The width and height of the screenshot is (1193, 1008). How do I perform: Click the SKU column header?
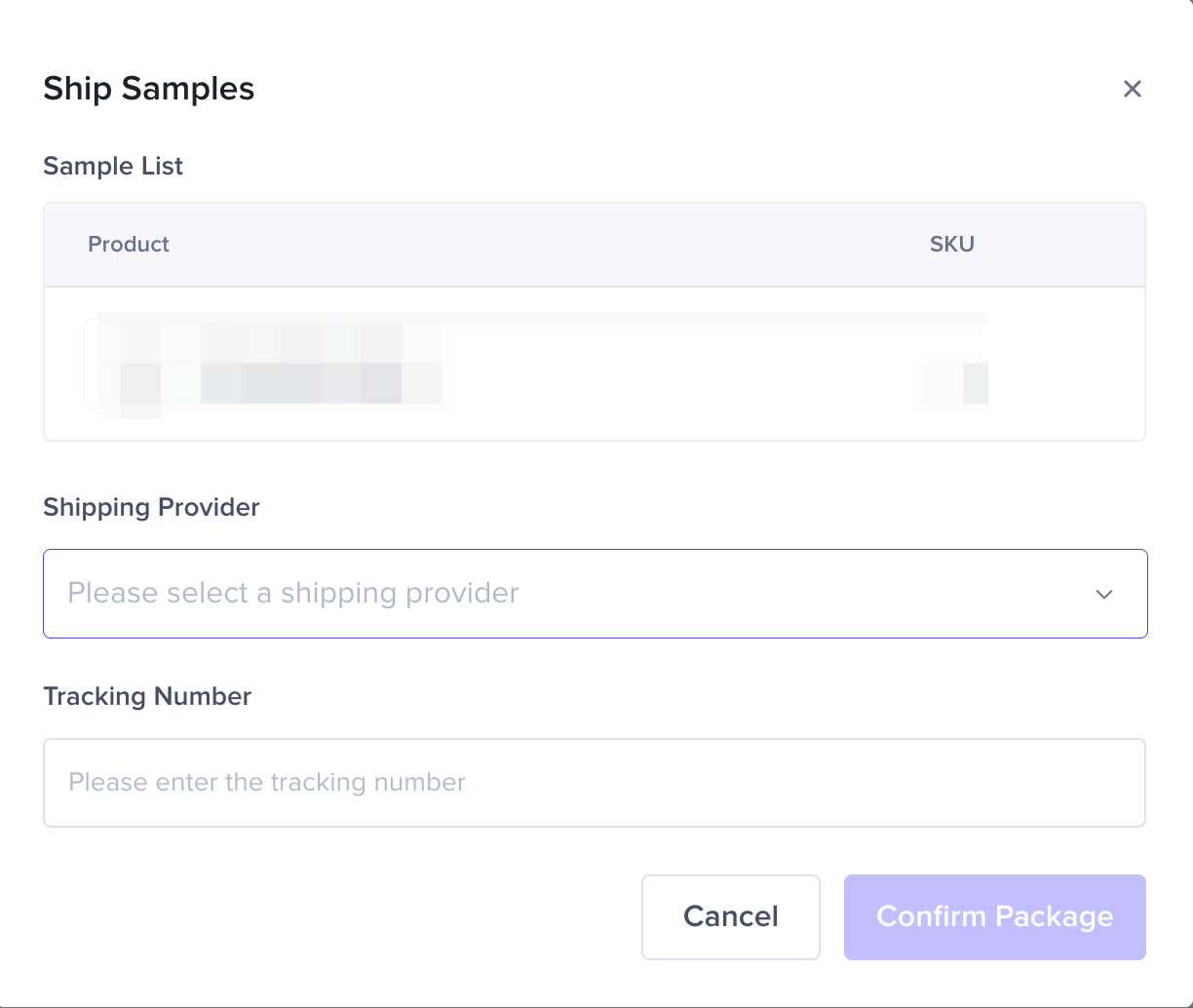click(x=951, y=245)
